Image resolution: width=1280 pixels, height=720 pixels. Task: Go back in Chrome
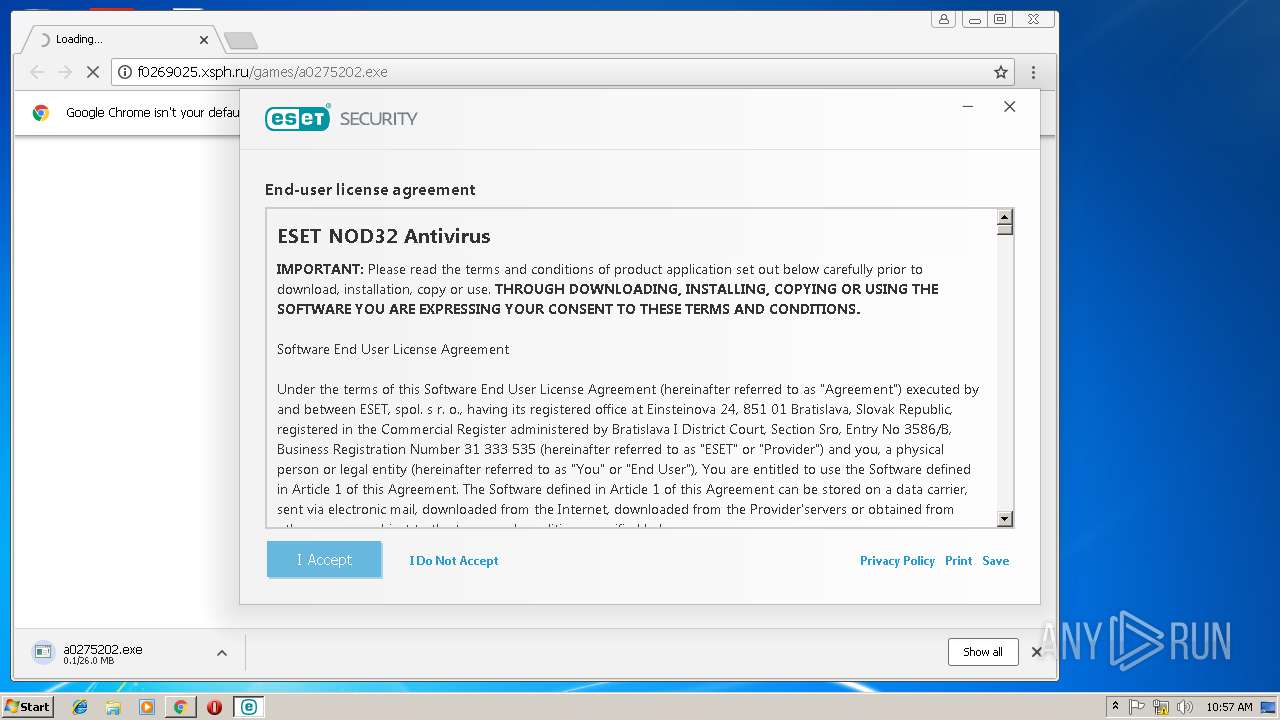coord(37,72)
